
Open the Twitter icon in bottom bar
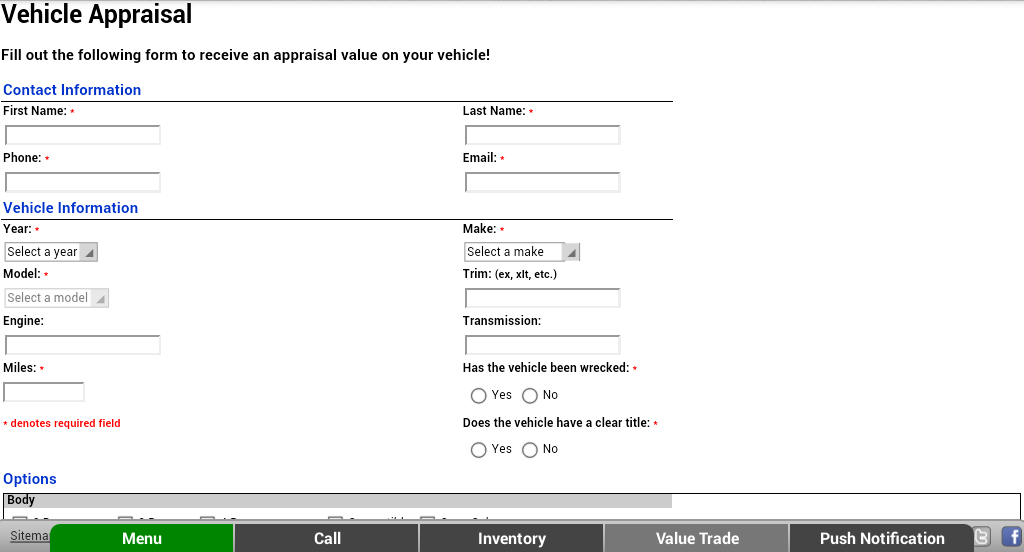982,537
